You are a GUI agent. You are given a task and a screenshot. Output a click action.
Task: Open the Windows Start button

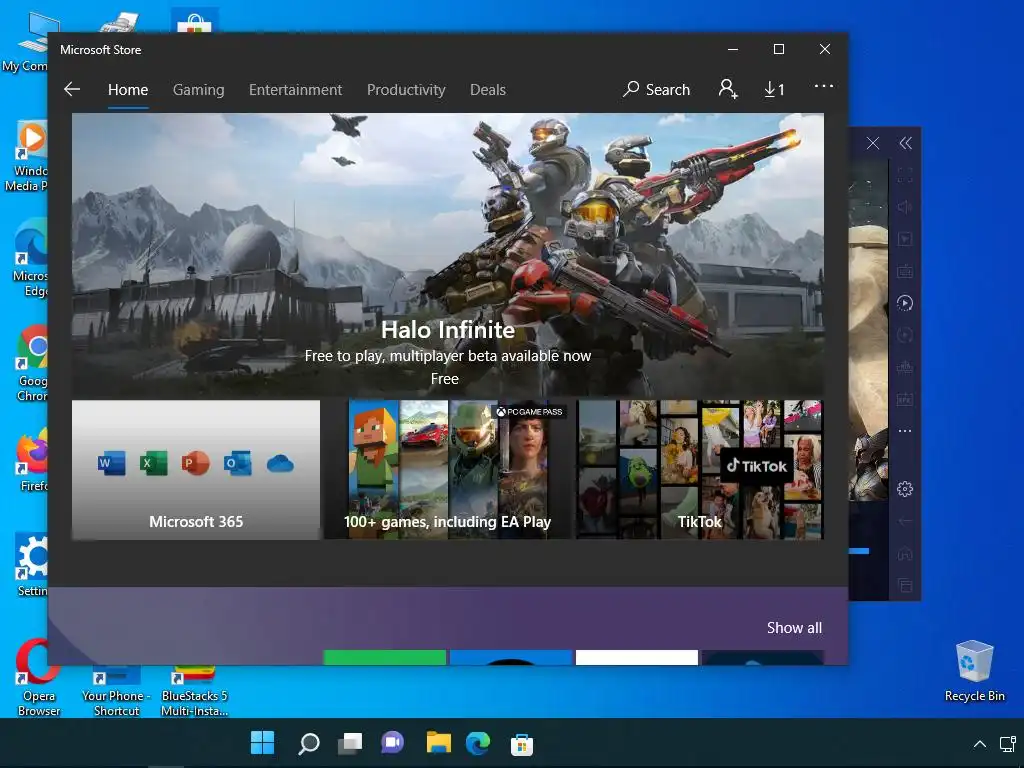coord(263,743)
